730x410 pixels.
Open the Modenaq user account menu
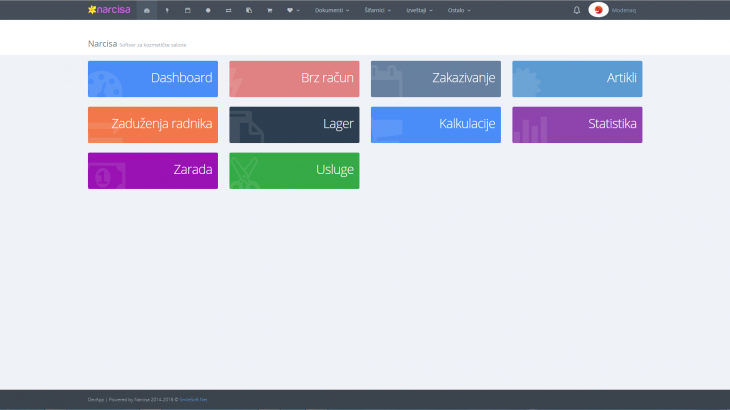point(624,10)
